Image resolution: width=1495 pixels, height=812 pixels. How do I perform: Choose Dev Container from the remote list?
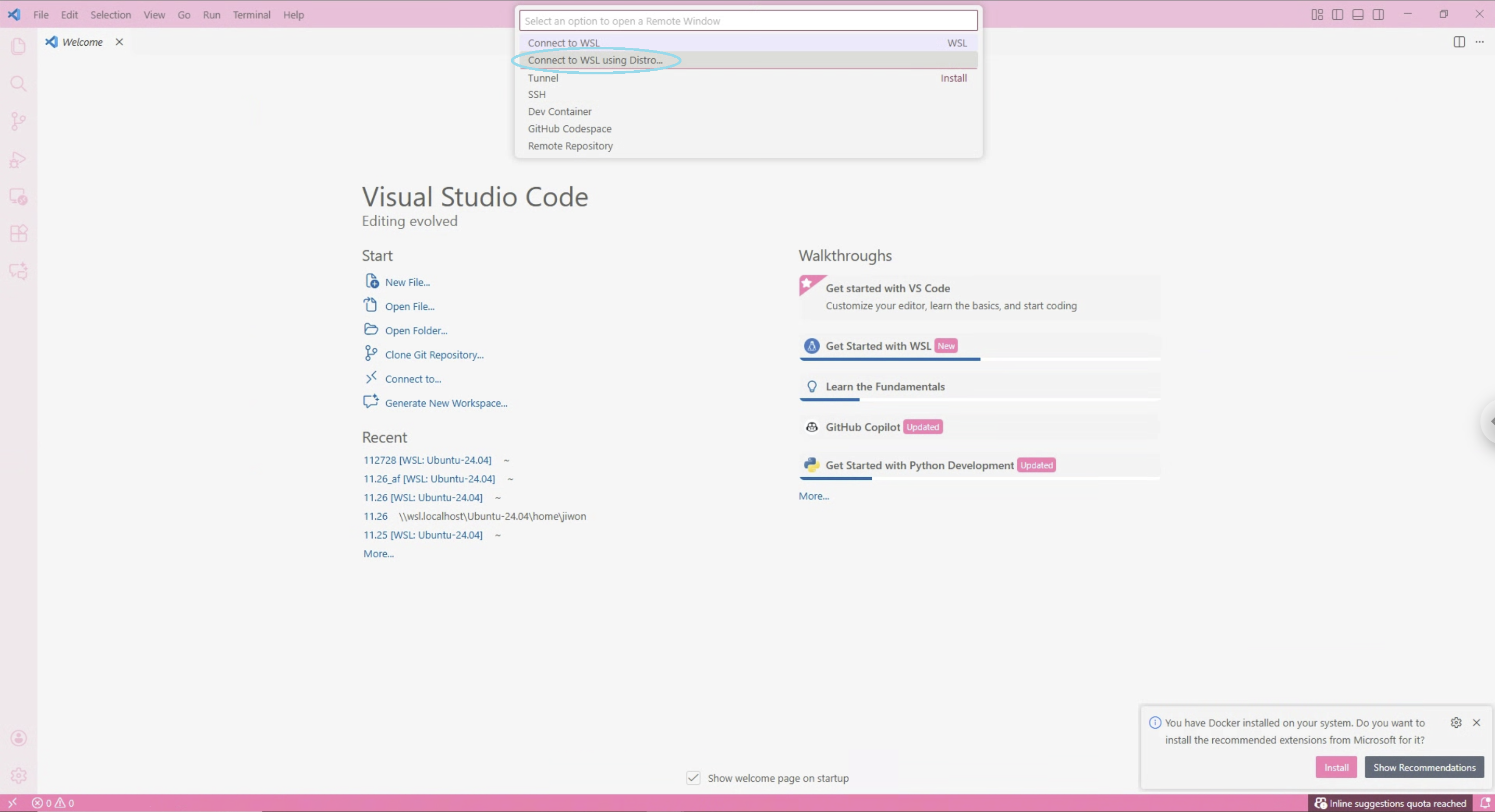point(559,111)
